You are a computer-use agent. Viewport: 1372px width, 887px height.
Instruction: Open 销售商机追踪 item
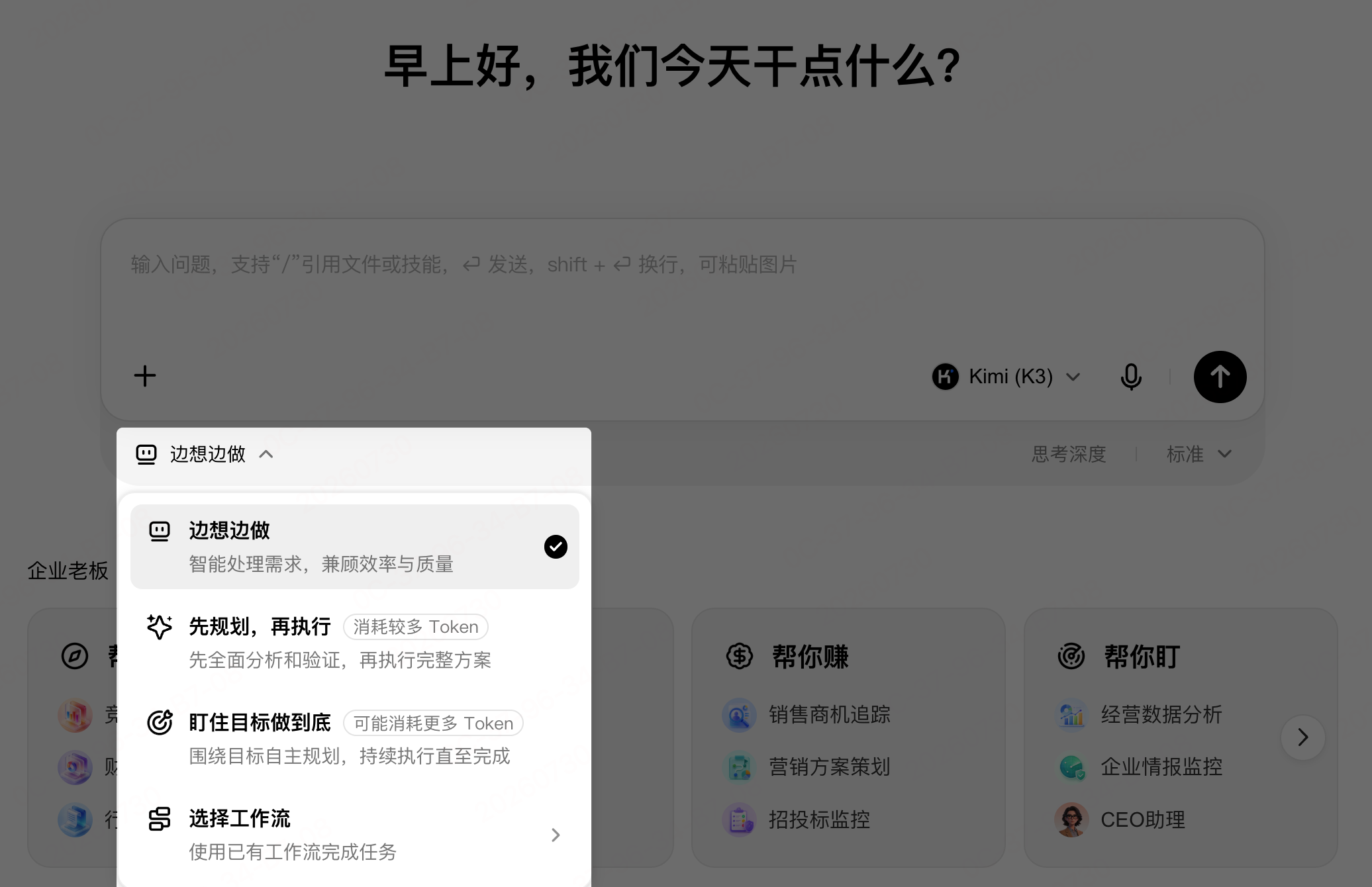point(807,715)
